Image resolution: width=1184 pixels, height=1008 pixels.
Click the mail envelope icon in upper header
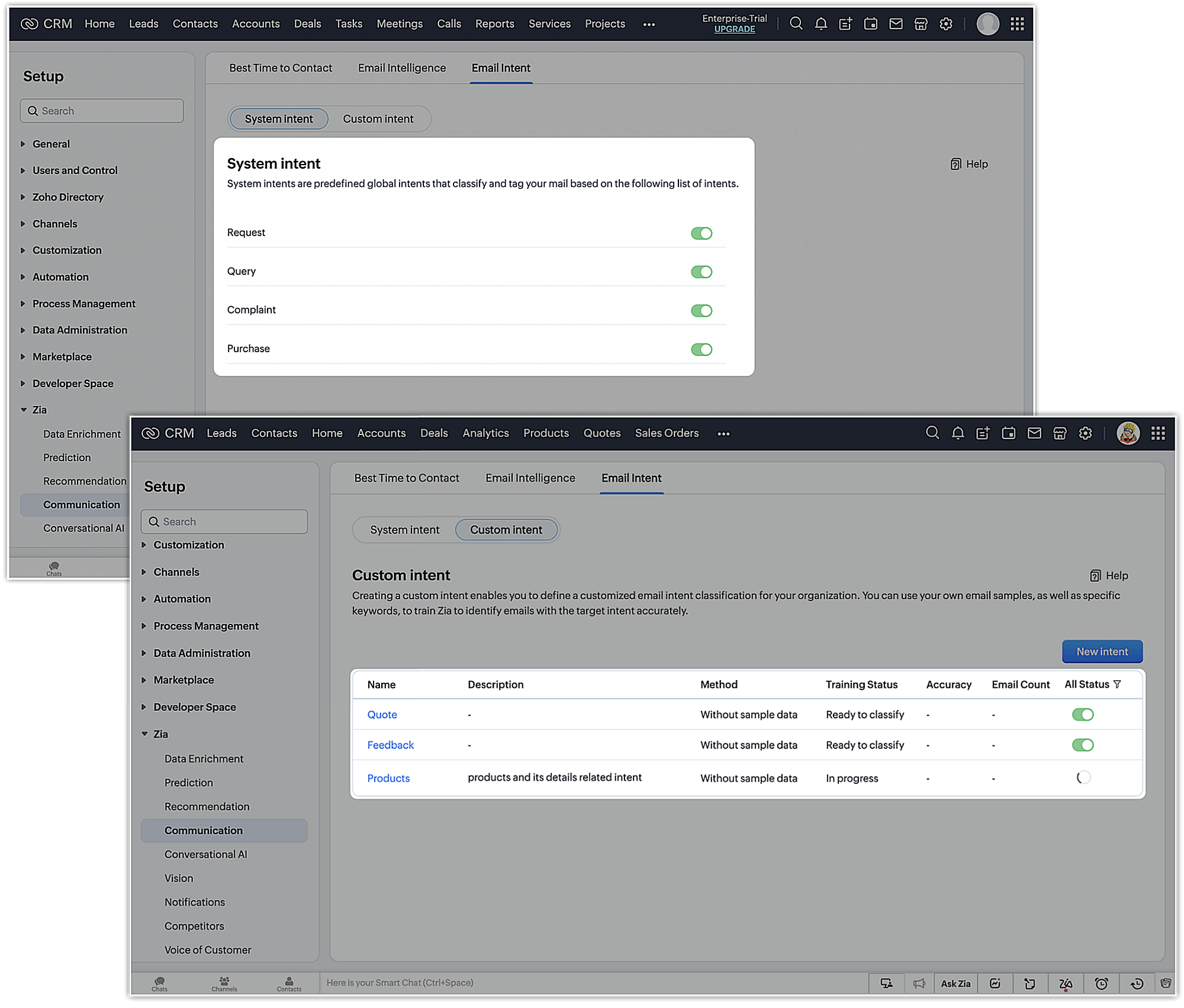pos(896,24)
